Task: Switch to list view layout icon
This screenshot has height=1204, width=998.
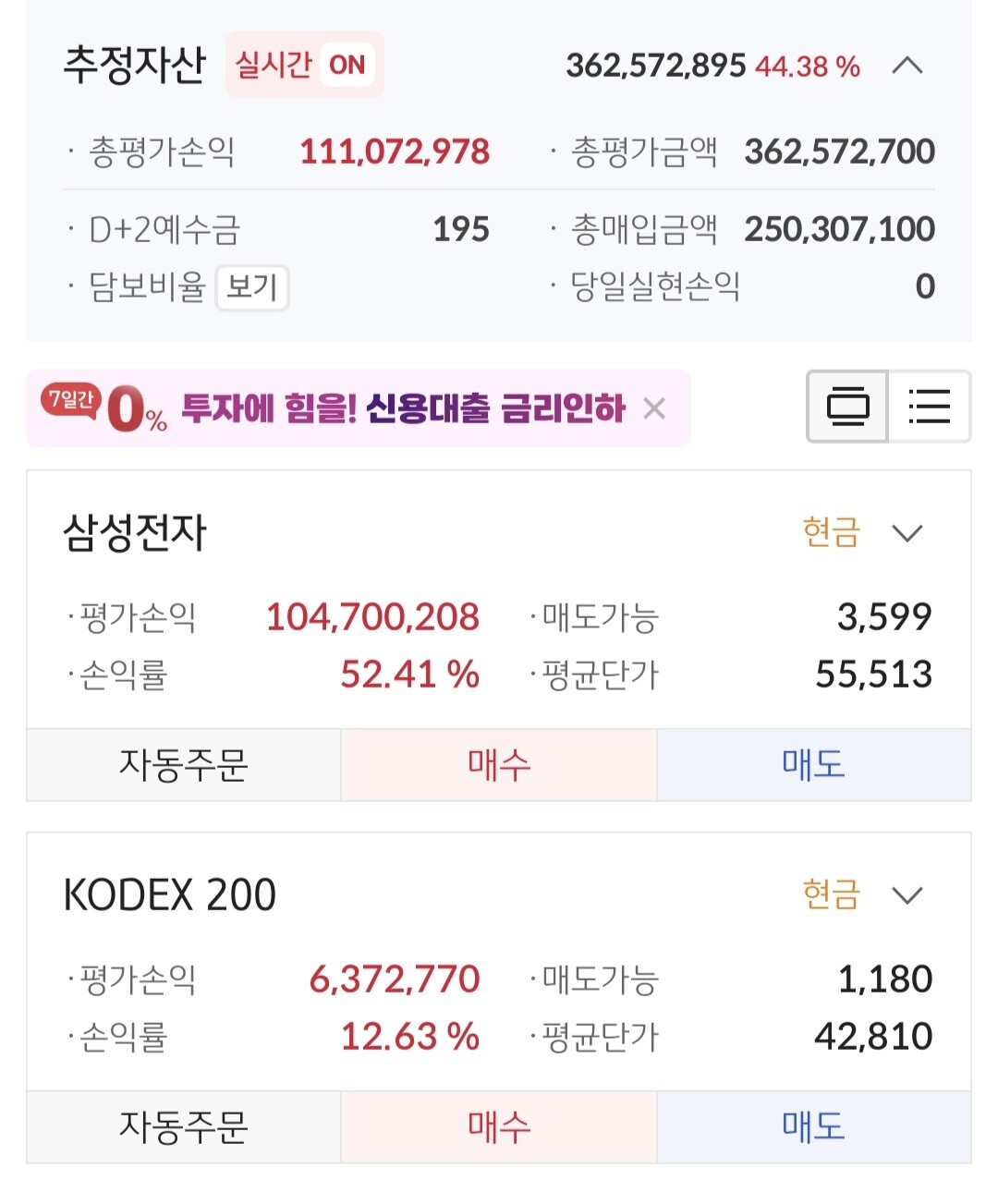Action: [x=929, y=407]
